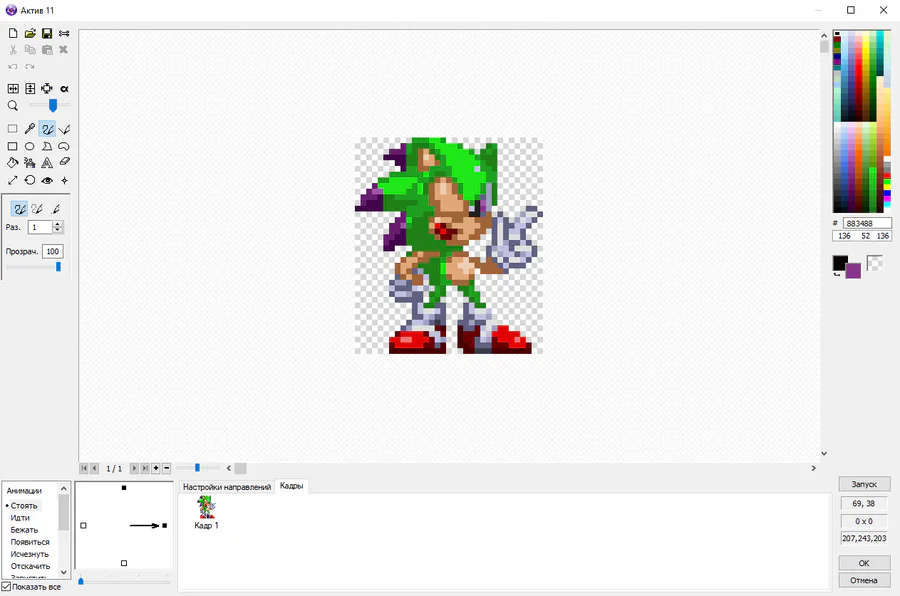The width and height of the screenshot is (900, 596).
Task: Select the Eraser tool
Action: coord(64,162)
